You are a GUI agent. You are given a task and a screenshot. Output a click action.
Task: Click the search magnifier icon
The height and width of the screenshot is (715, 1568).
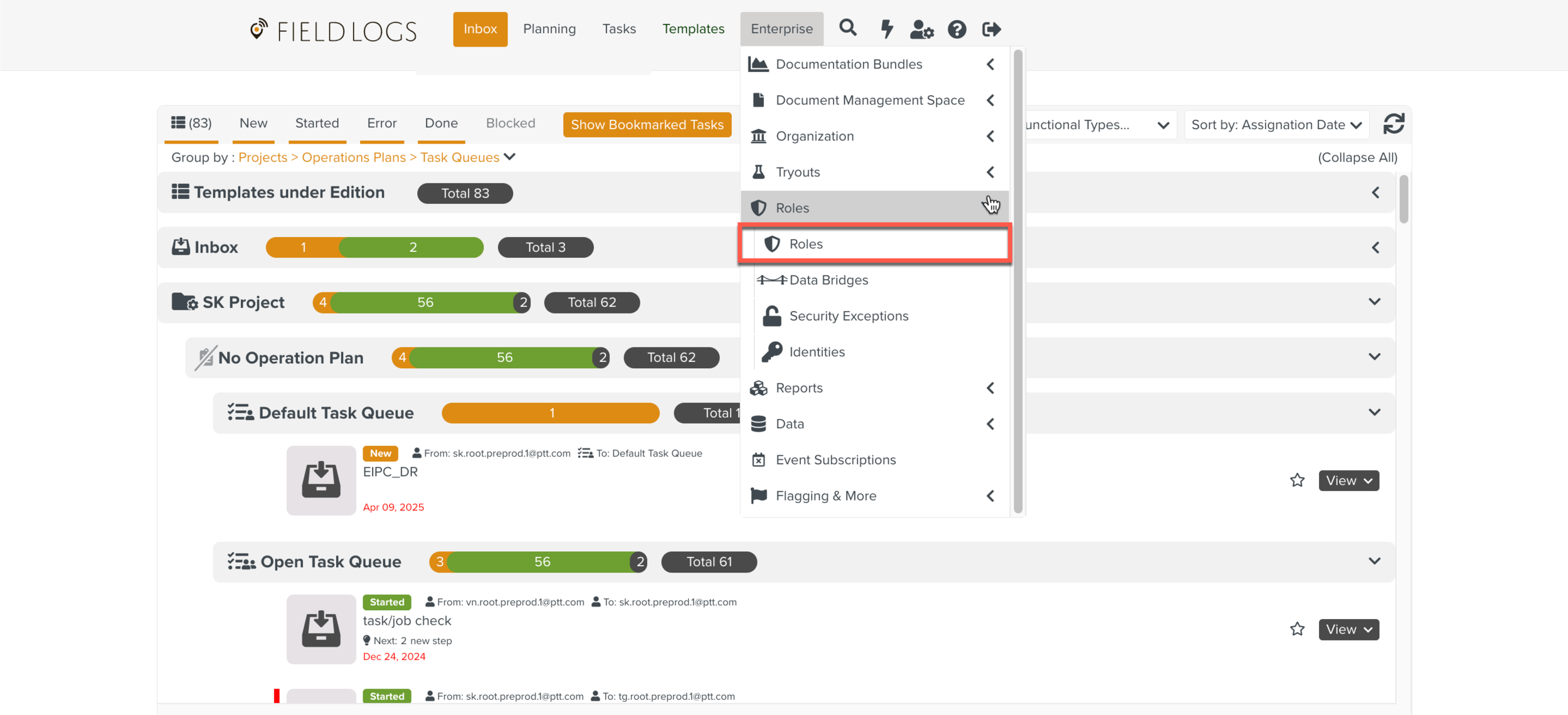pos(847,28)
